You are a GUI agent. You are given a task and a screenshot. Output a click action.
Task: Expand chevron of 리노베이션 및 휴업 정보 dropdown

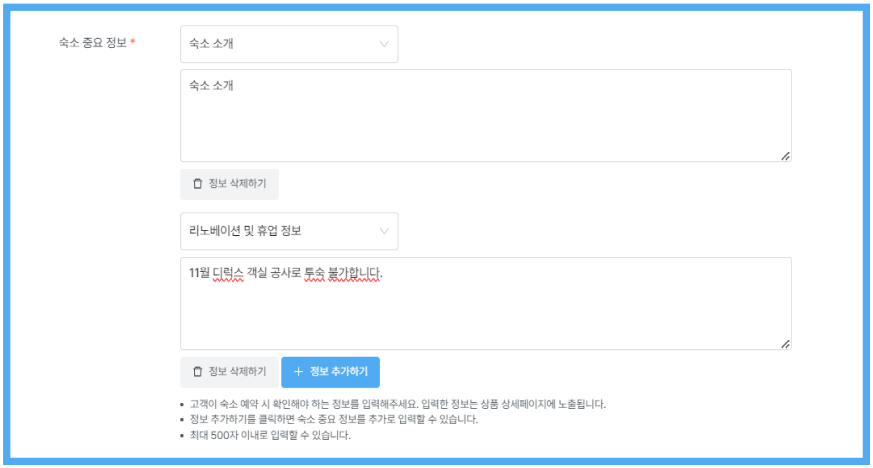pyautogui.click(x=384, y=231)
